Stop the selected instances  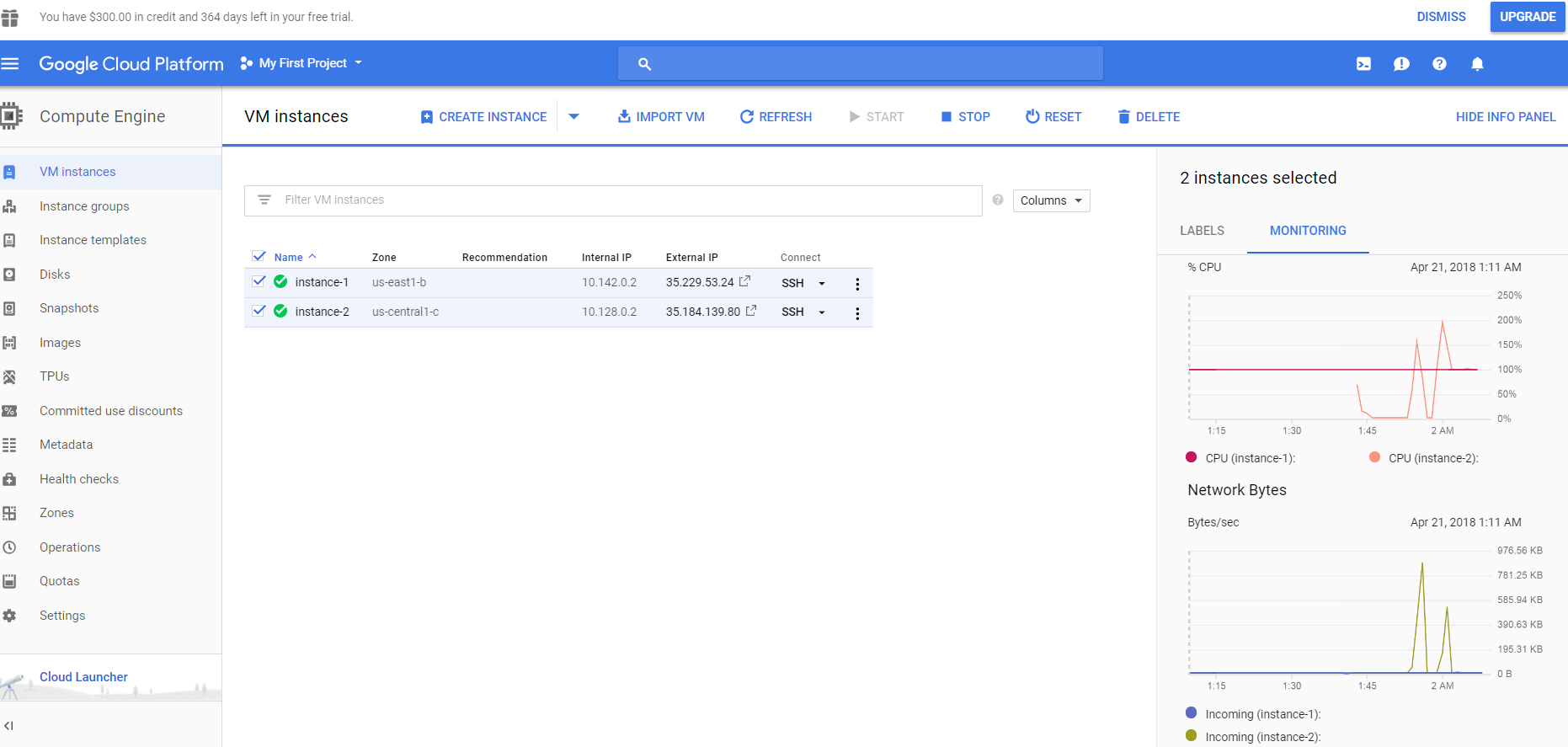(x=965, y=117)
